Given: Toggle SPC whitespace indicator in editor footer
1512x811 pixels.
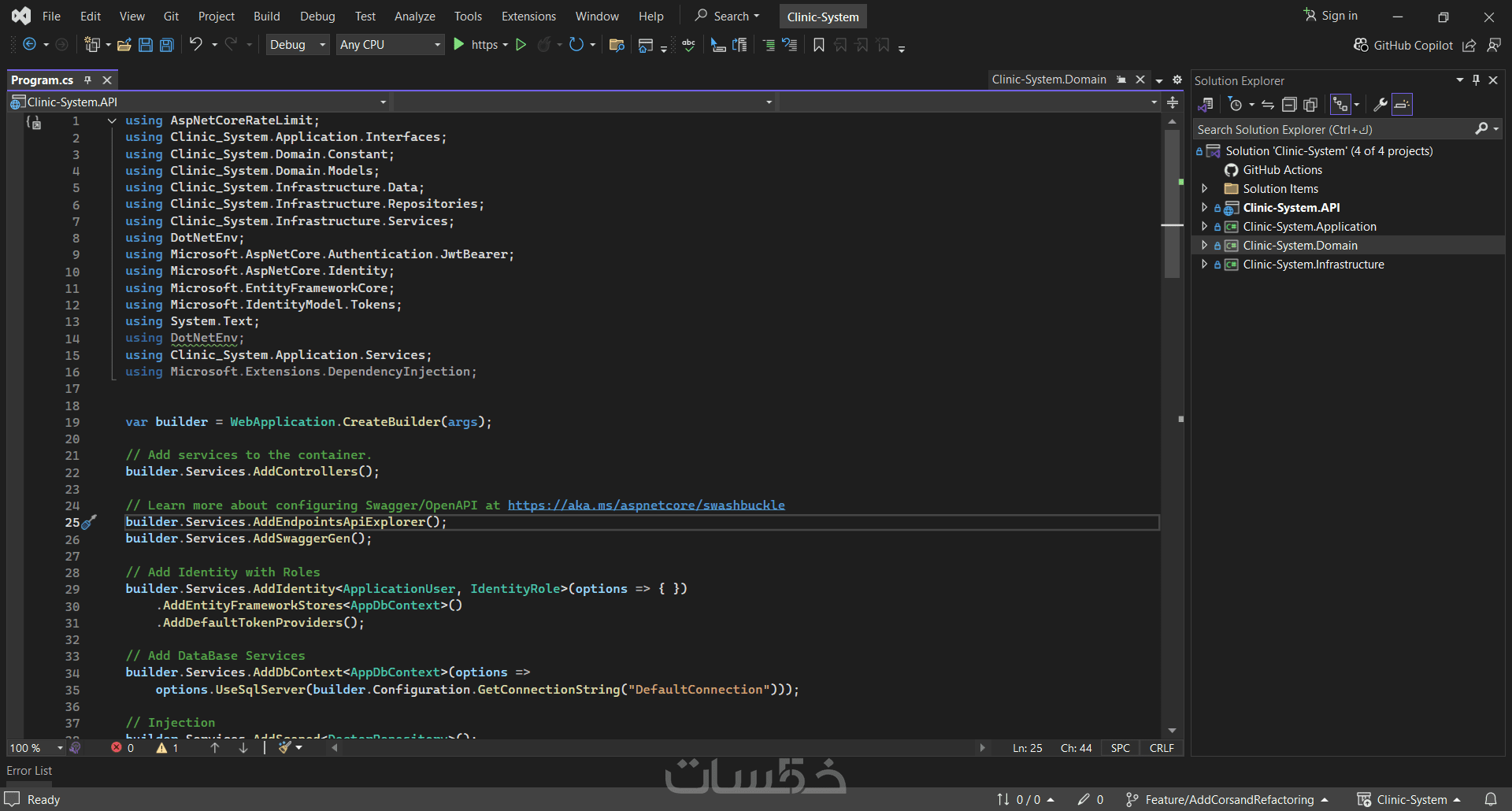Looking at the screenshot, I should point(1121,748).
